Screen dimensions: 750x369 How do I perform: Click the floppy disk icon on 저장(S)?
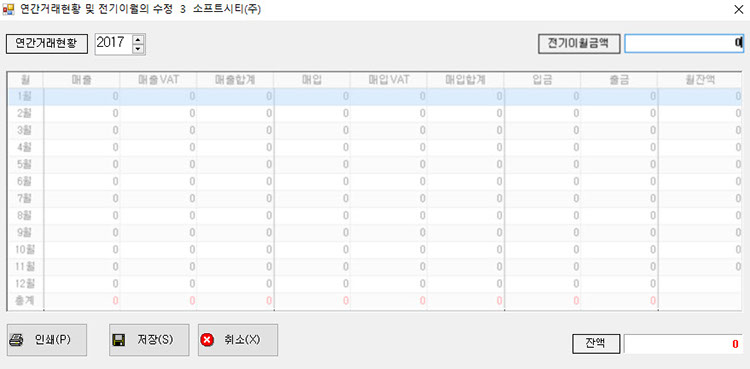(119, 340)
